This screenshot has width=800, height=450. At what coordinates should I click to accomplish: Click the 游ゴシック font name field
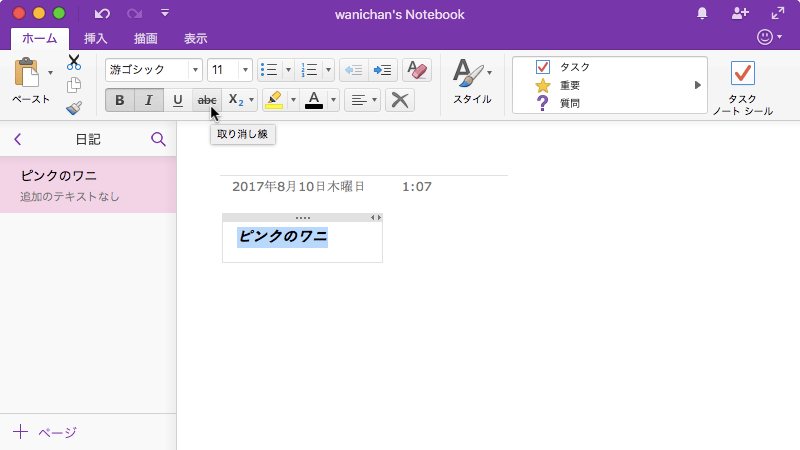click(147, 70)
